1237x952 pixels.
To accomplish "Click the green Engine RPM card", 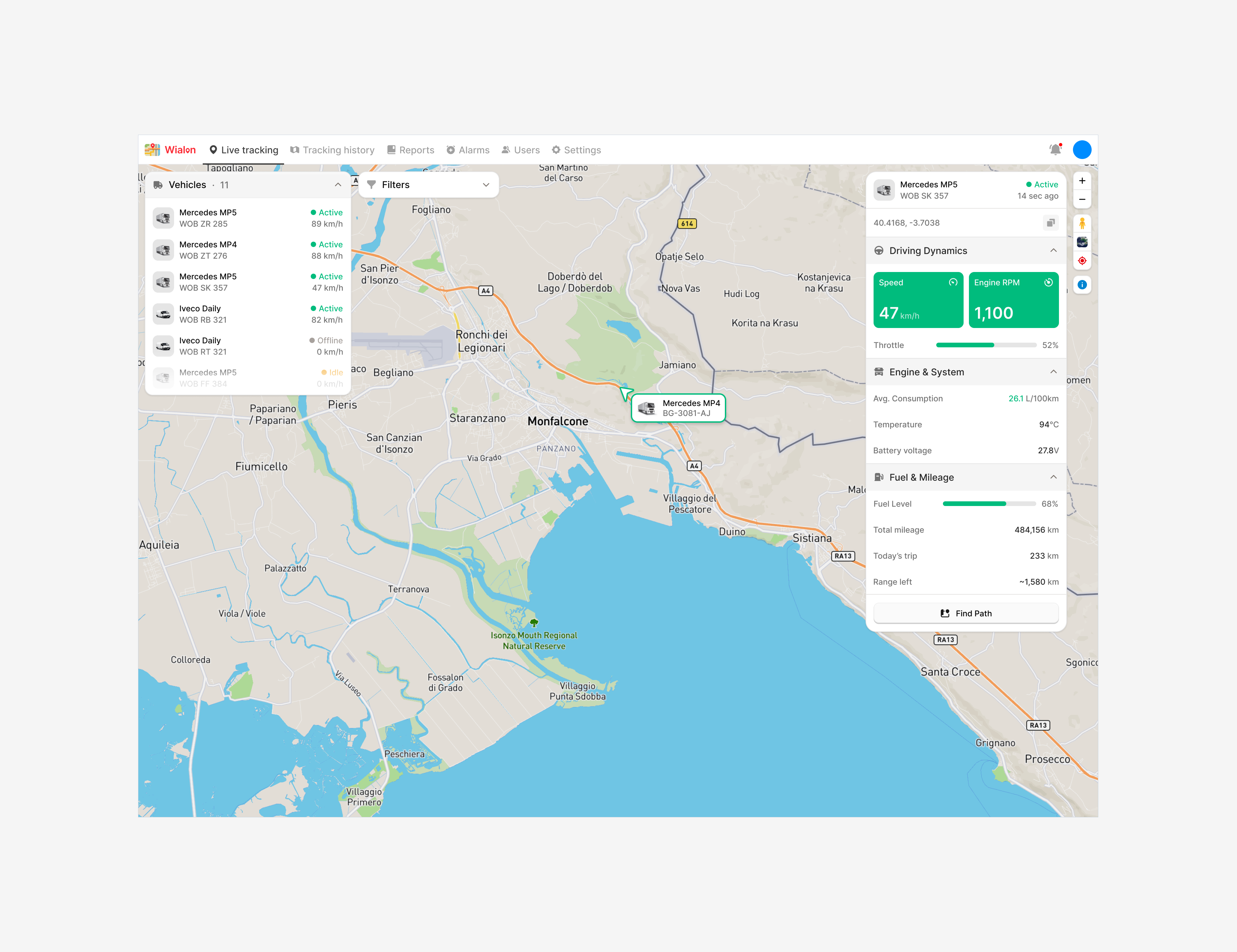I will 1013,300.
